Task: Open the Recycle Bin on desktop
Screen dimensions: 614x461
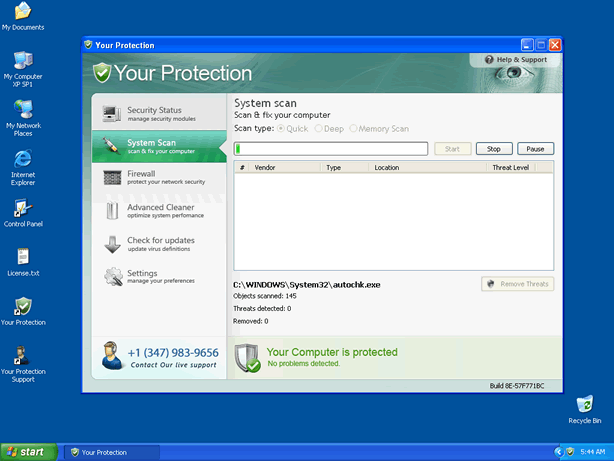Action: pyautogui.click(x=585, y=406)
